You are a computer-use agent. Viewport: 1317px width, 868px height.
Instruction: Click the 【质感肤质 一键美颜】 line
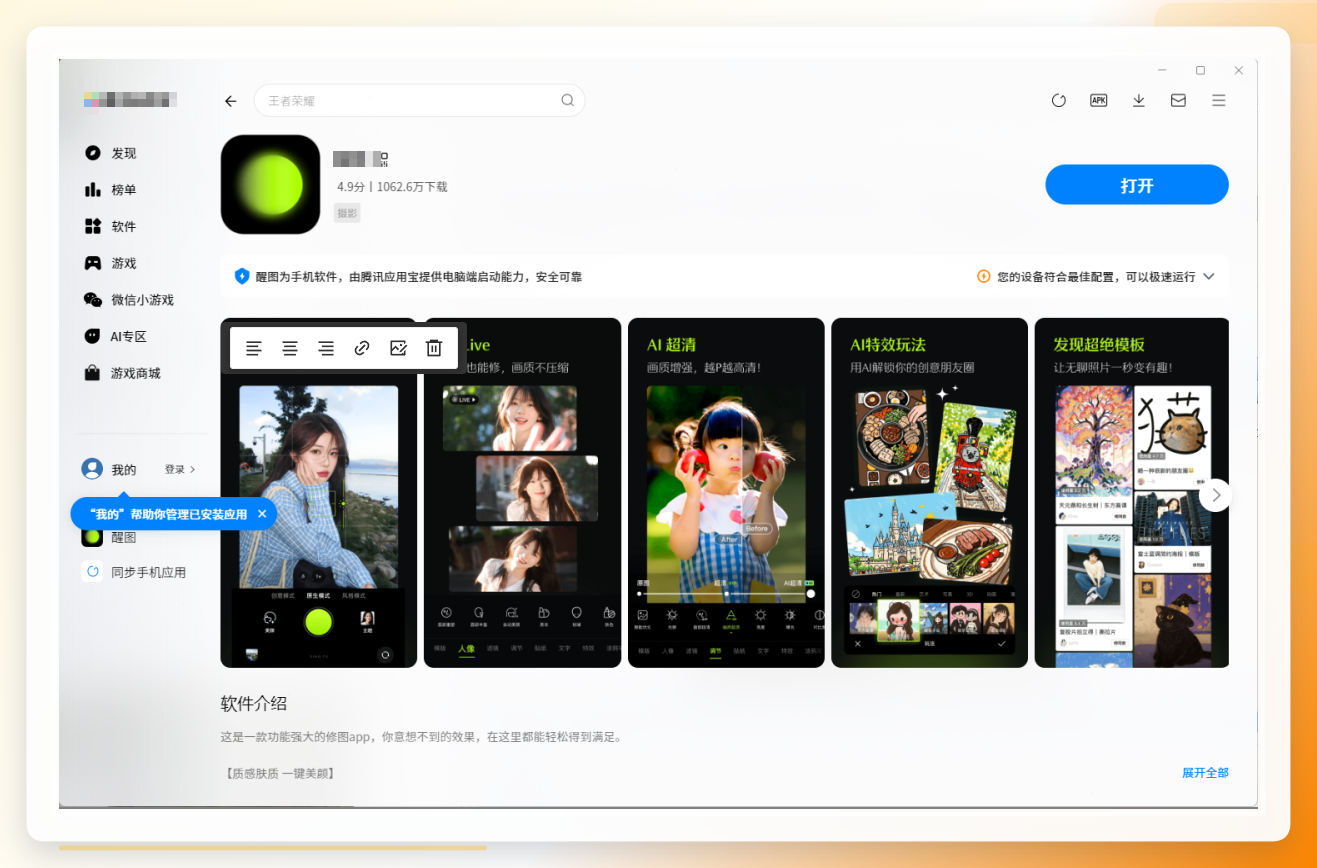point(278,773)
